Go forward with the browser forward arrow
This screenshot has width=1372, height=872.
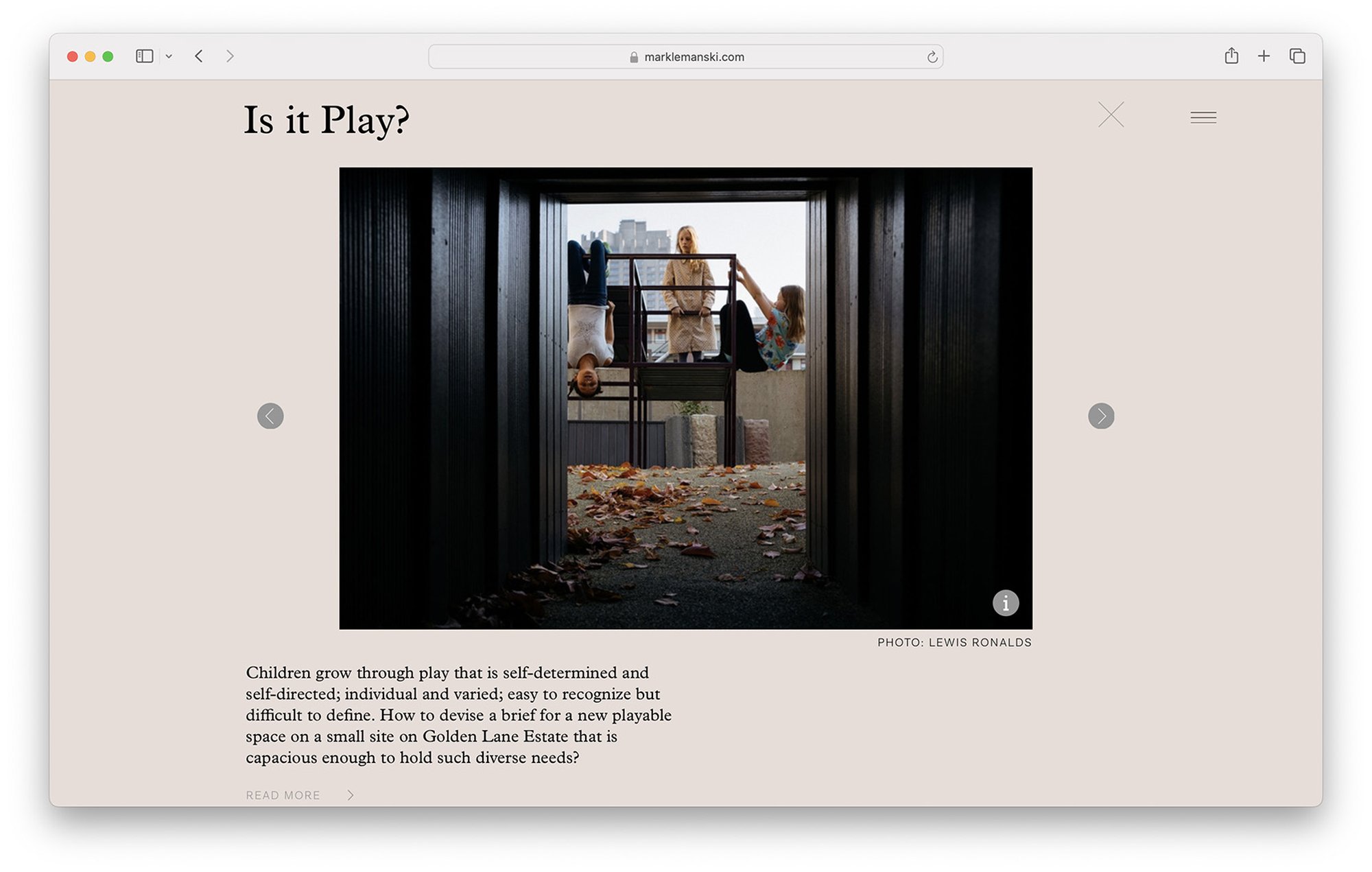(x=230, y=56)
